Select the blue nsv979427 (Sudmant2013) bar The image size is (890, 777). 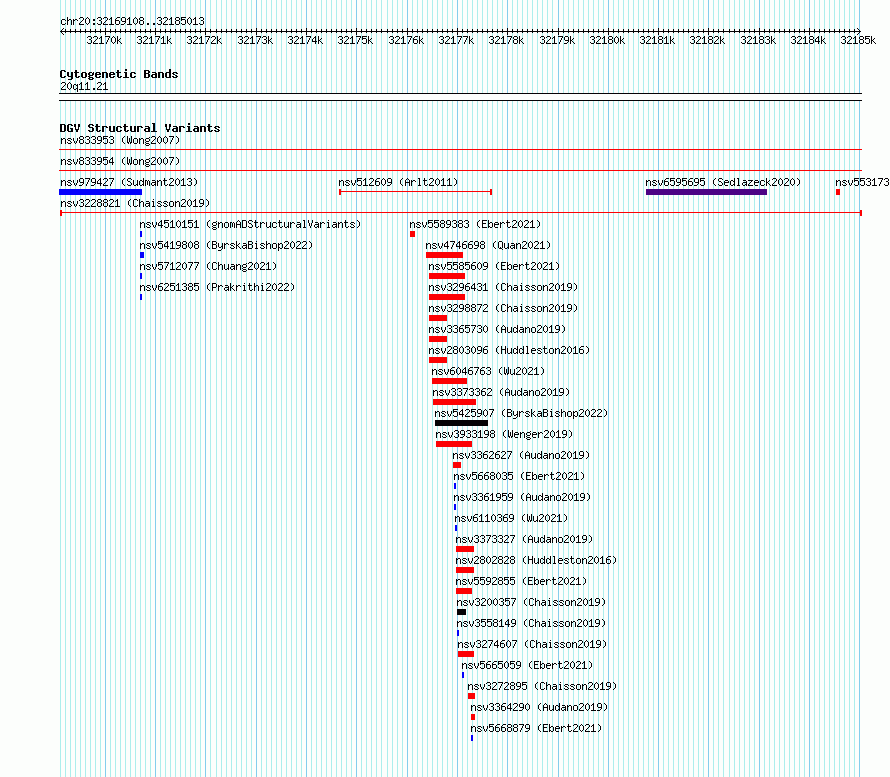coord(100,192)
